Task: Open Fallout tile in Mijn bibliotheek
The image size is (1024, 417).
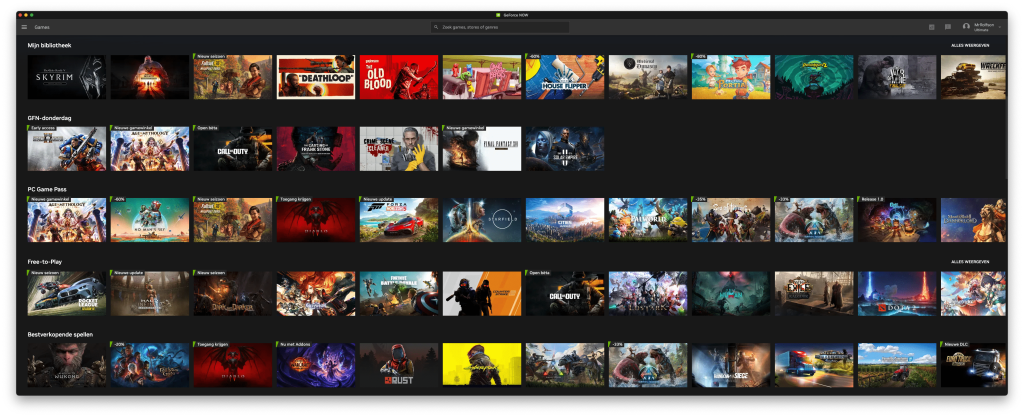Action: coord(233,77)
